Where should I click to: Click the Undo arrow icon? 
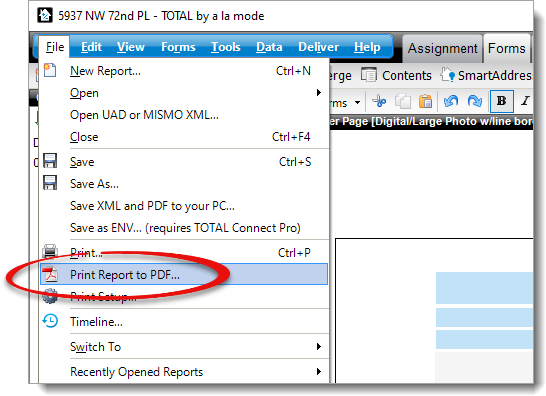tap(451, 101)
